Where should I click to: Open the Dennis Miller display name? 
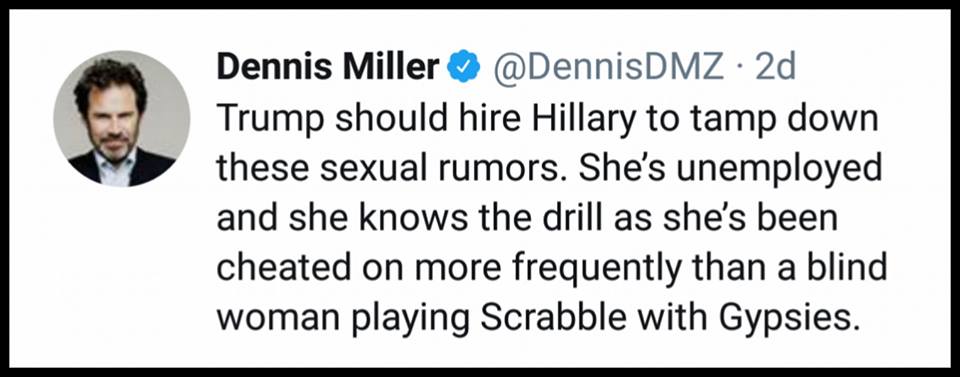[328, 68]
